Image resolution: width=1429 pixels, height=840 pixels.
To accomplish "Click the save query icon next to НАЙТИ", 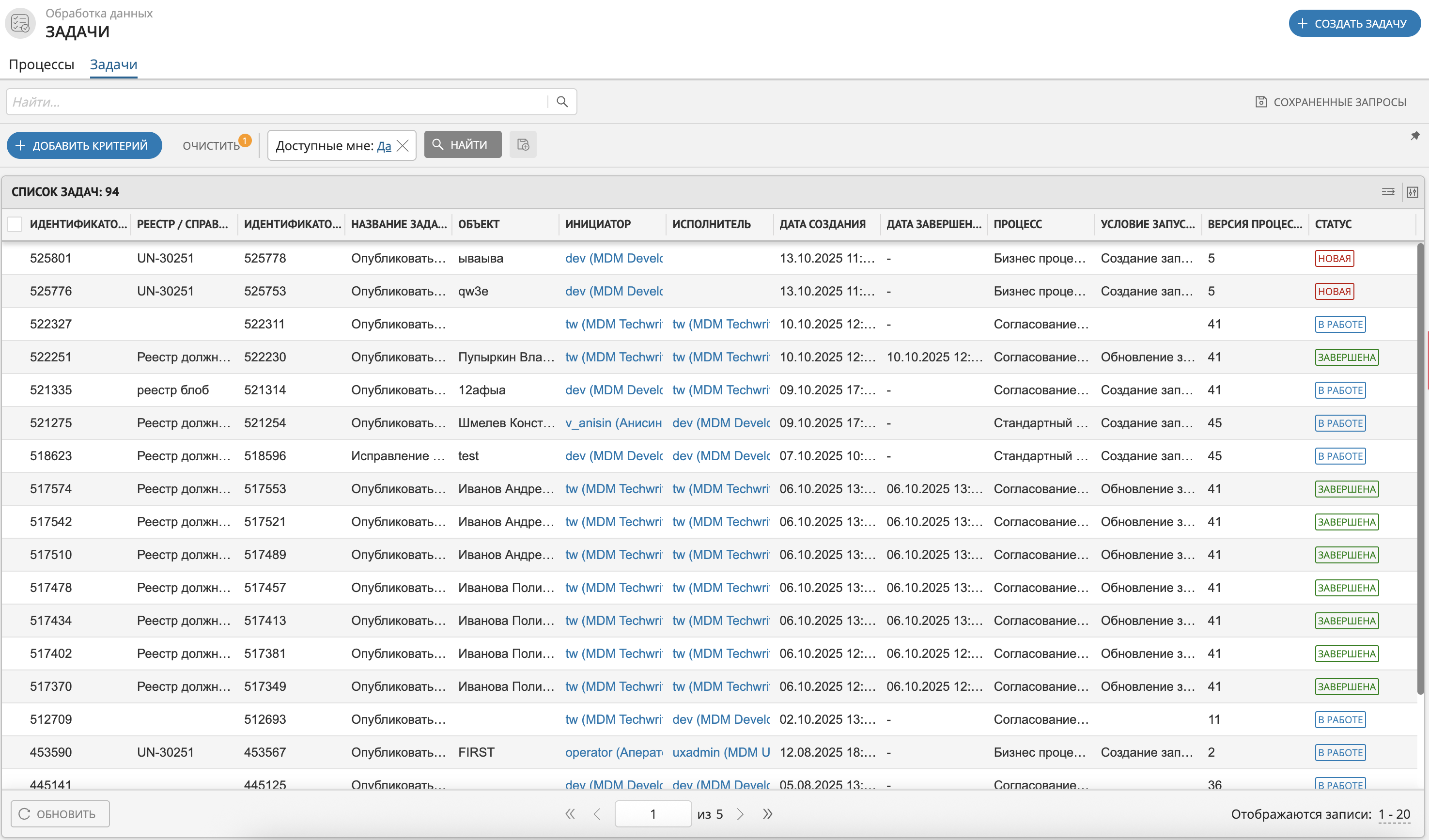I will click(x=522, y=145).
